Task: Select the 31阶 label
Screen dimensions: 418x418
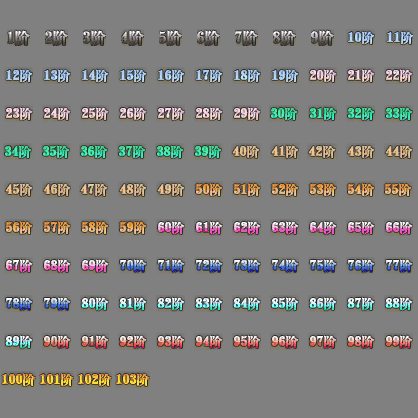Action: pos(322,114)
